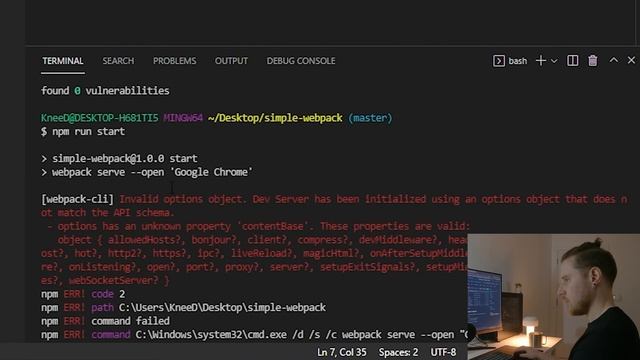Close the terminal panel

click(631, 60)
